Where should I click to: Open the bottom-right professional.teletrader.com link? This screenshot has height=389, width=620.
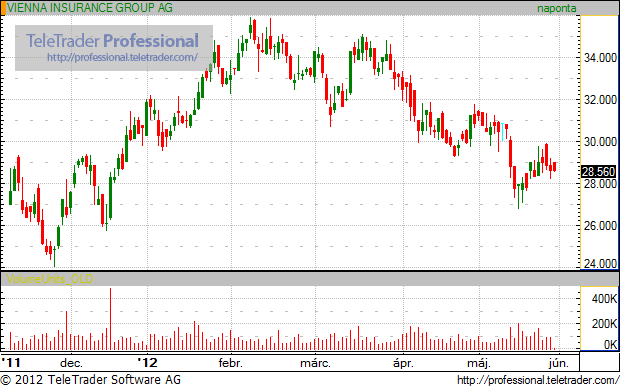(538, 380)
